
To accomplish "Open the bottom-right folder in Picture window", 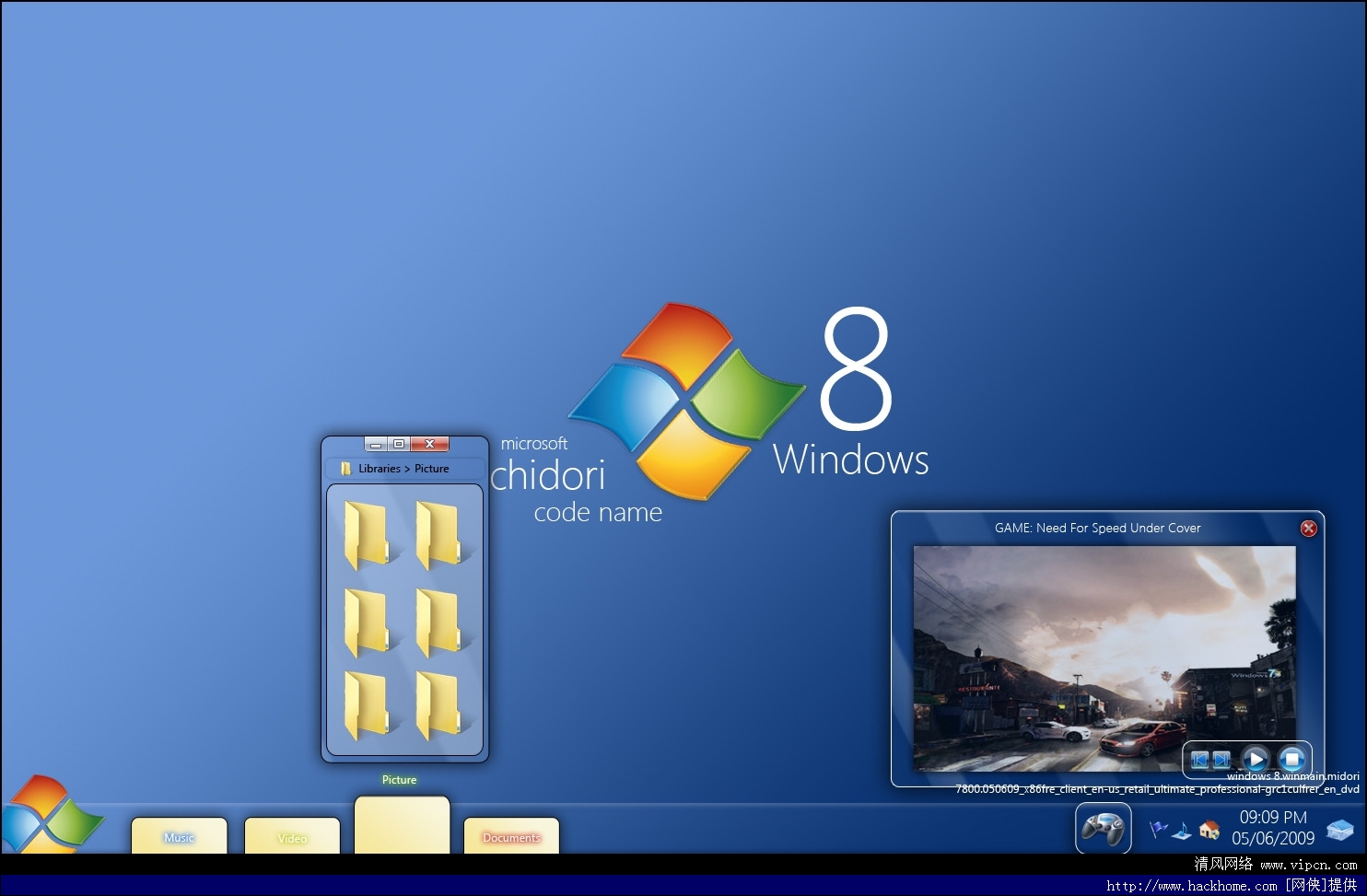I will point(438,705).
